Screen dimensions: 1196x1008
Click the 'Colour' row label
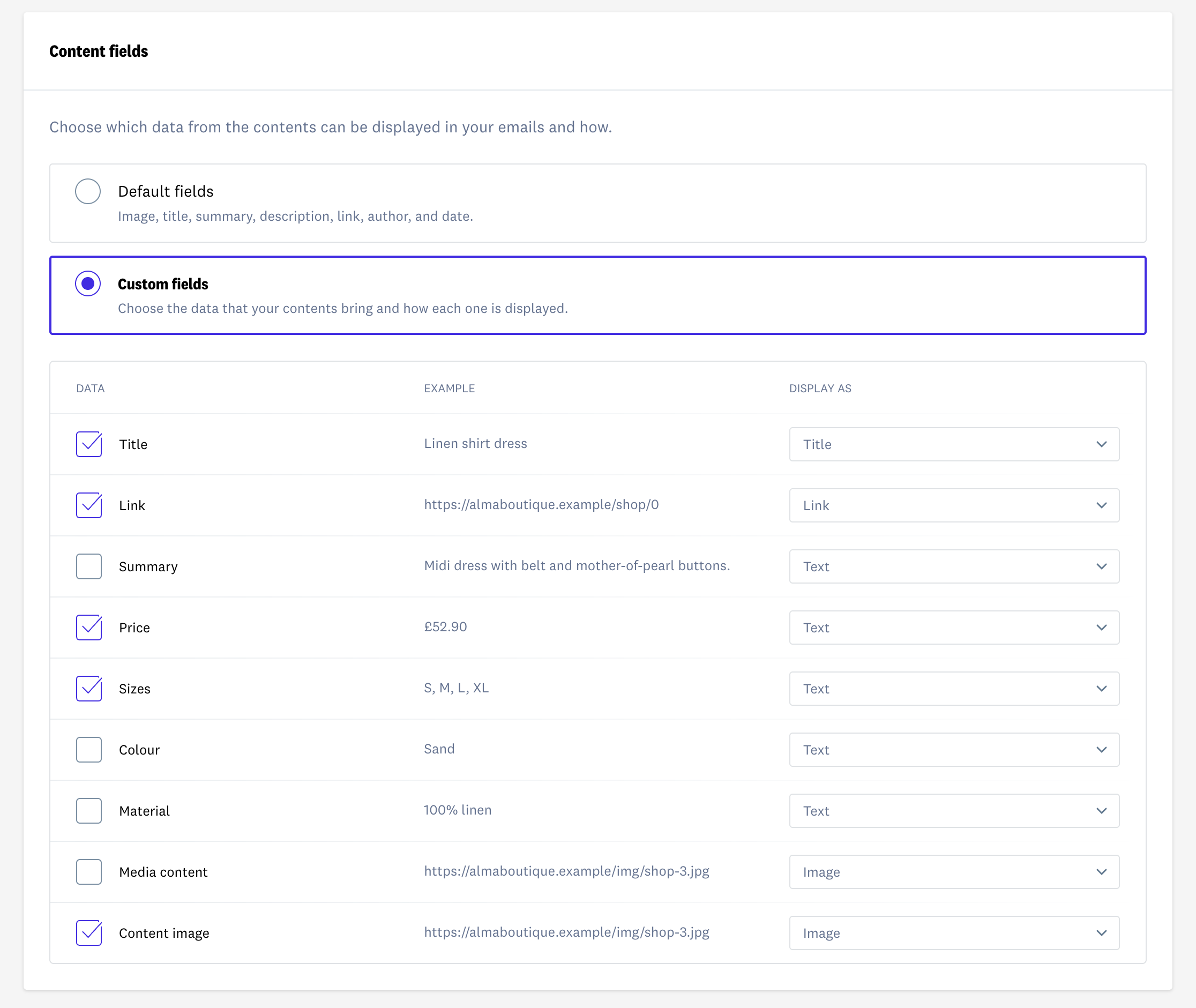tap(139, 750)
